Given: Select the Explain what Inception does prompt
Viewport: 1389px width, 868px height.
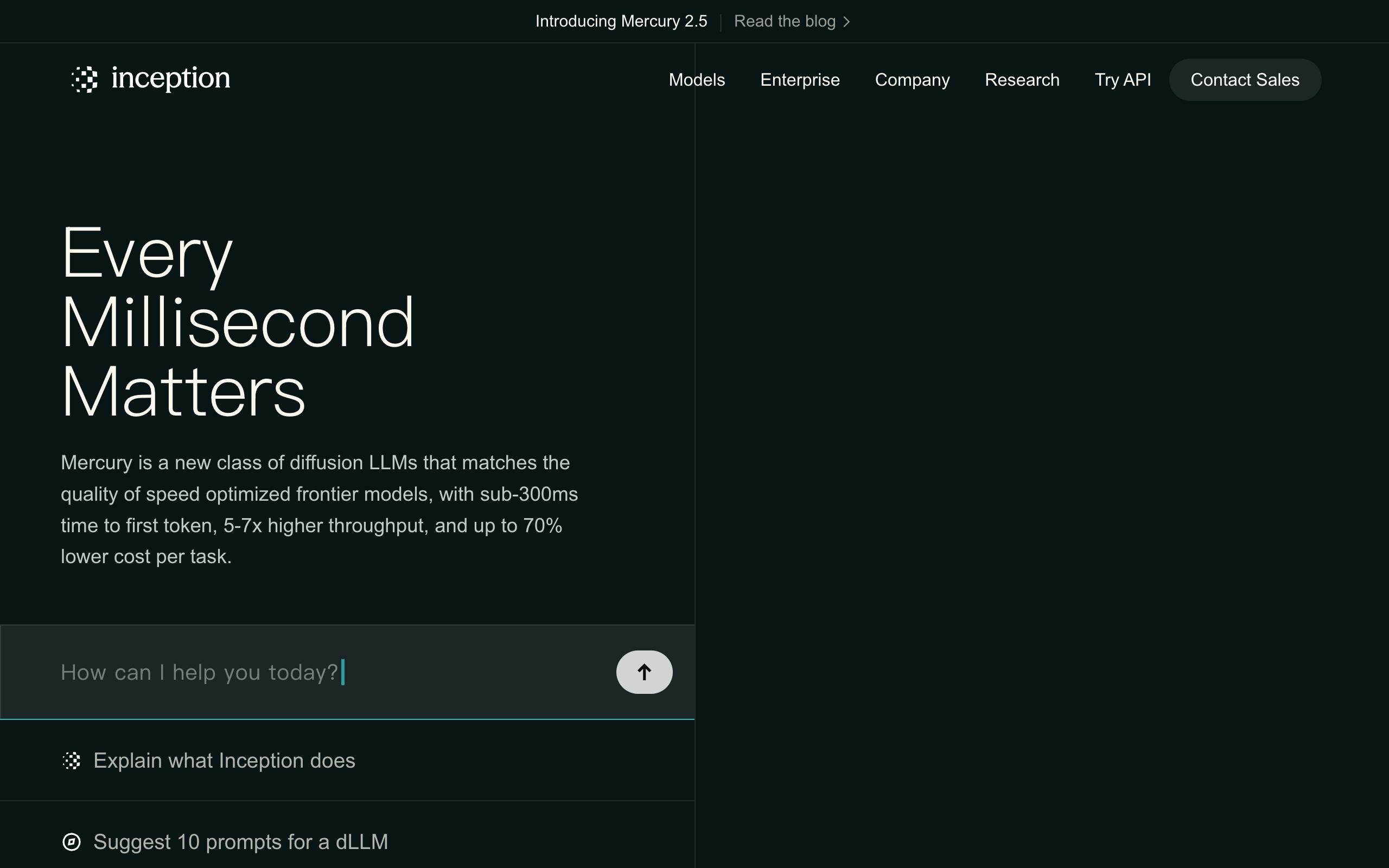Looking at the screenshot, I should (x=347, y=761).
